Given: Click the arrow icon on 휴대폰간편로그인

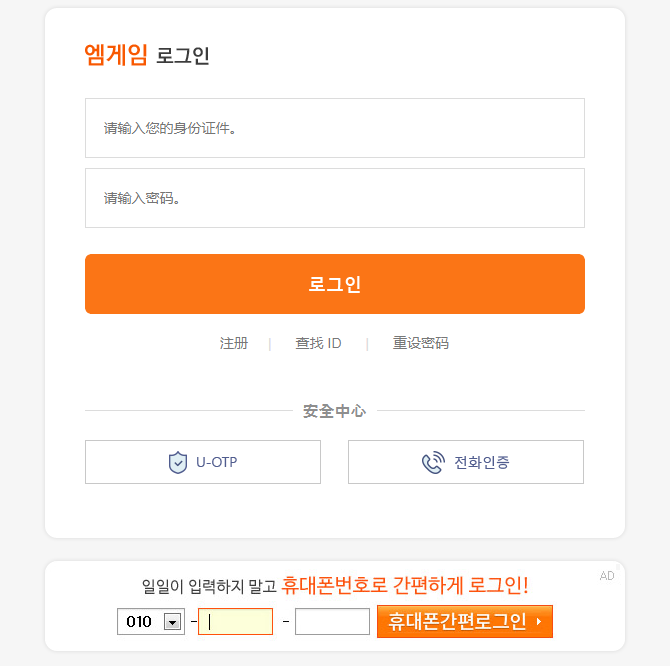Looking at the screenshot, I should pos(540,621).
